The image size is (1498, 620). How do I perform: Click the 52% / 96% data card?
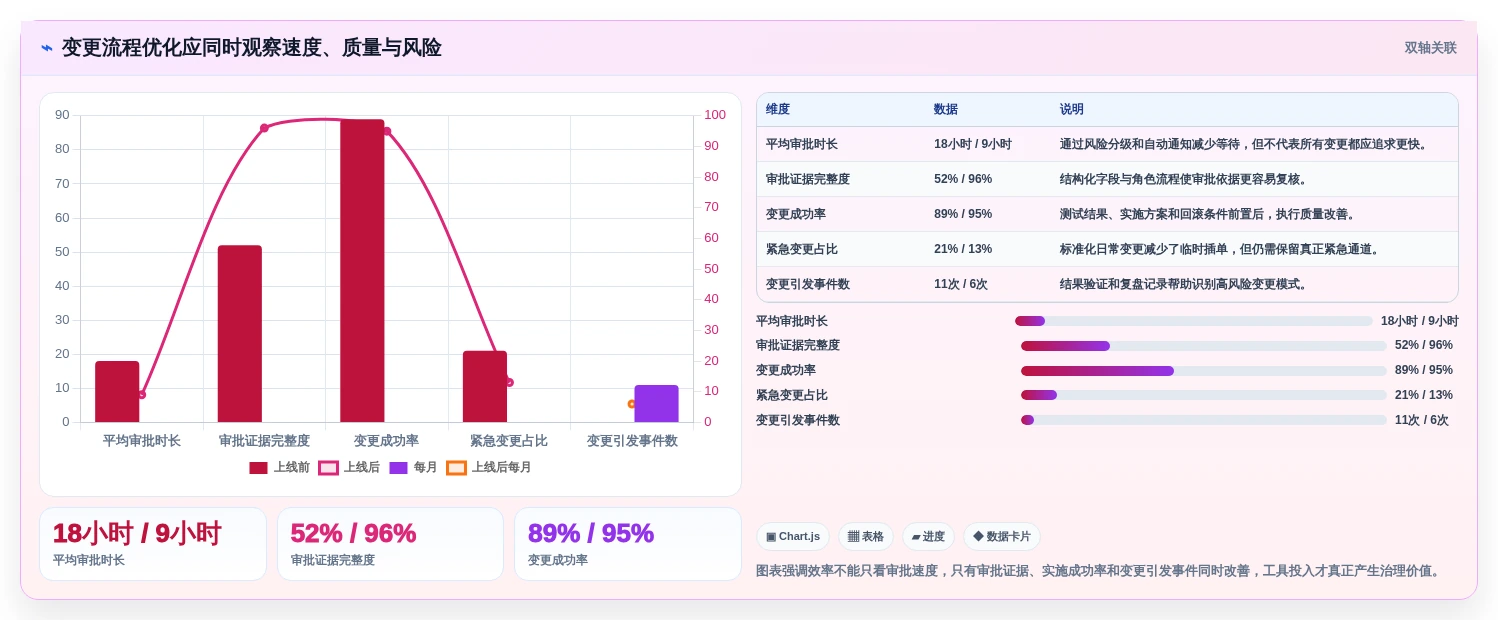pos(390,544)
